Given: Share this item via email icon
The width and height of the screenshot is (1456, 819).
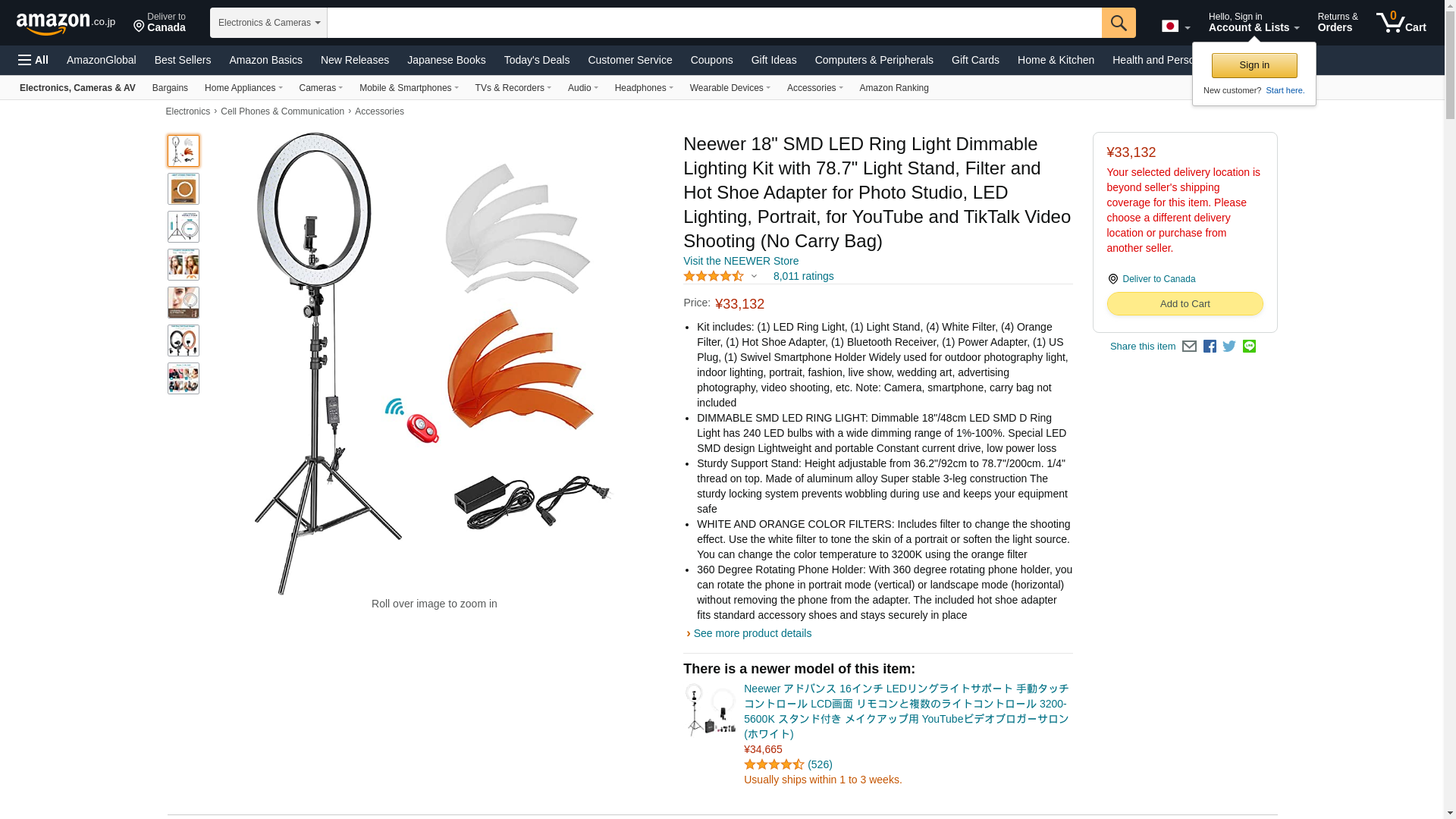Looking at the screenshot, I should click(1189, 347).
